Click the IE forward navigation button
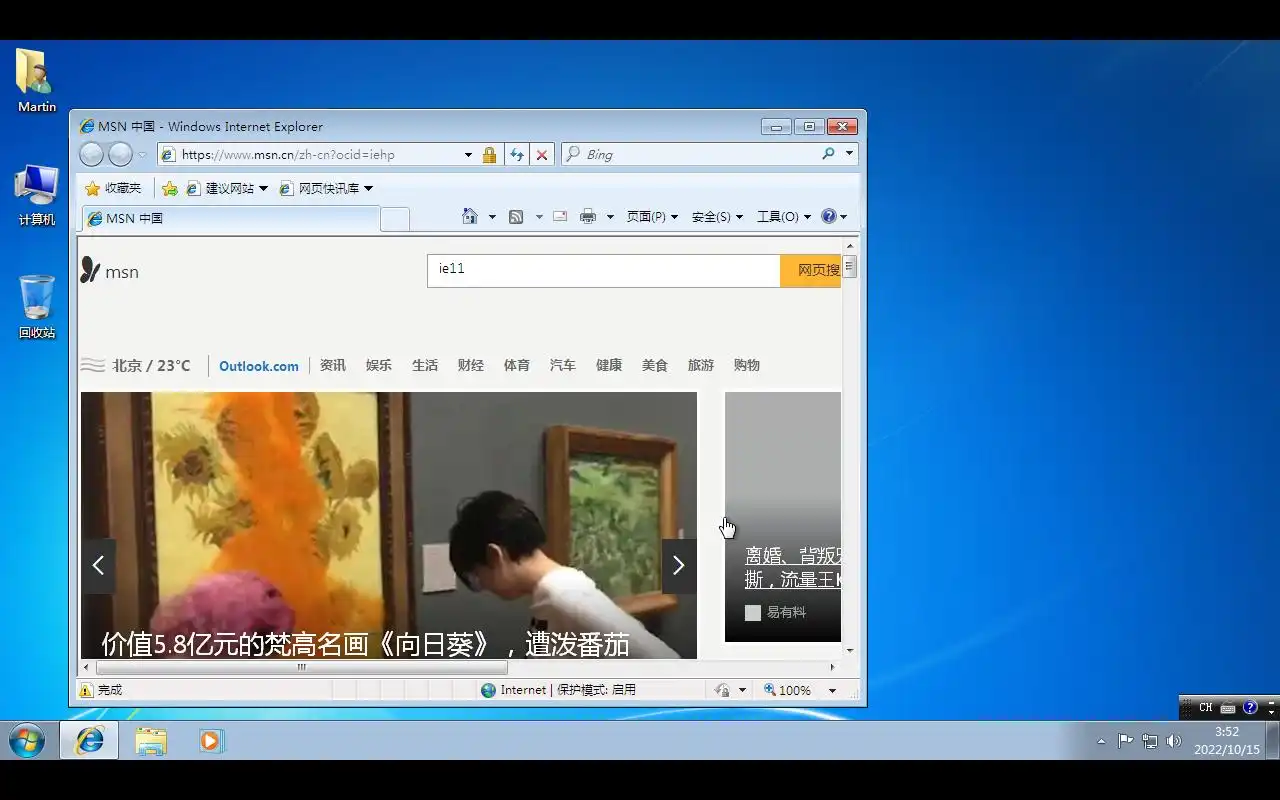 point(120,154)
